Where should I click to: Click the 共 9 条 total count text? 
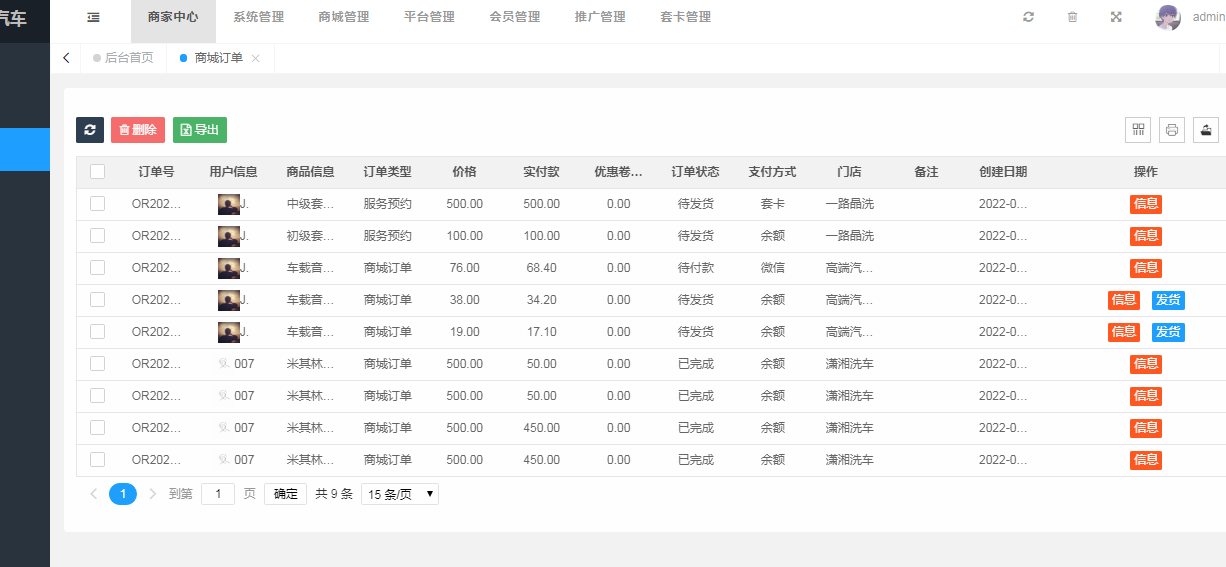pos(334,494)
